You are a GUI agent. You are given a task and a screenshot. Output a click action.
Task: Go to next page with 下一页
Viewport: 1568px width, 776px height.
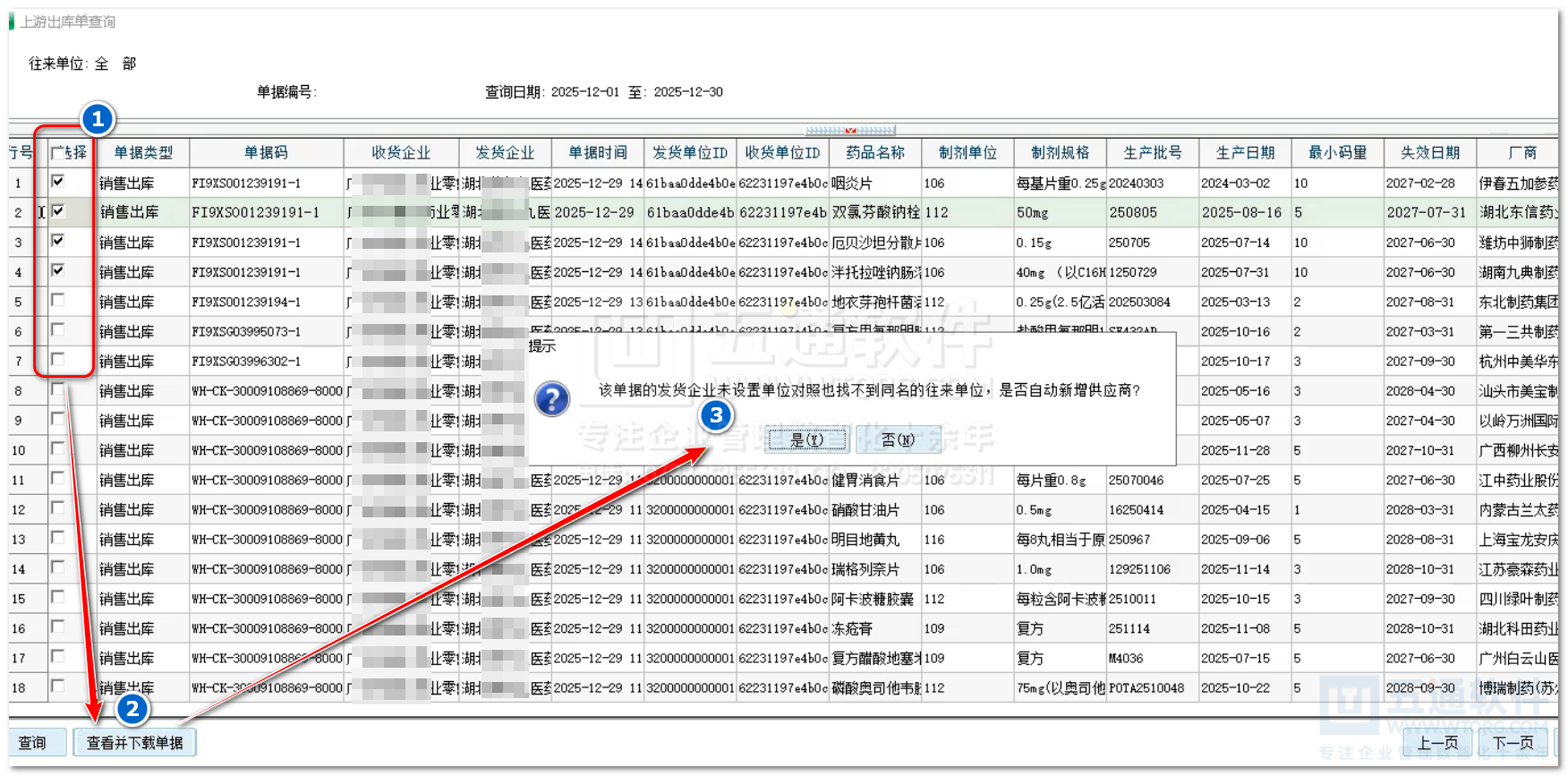[x=1513, y=743]
